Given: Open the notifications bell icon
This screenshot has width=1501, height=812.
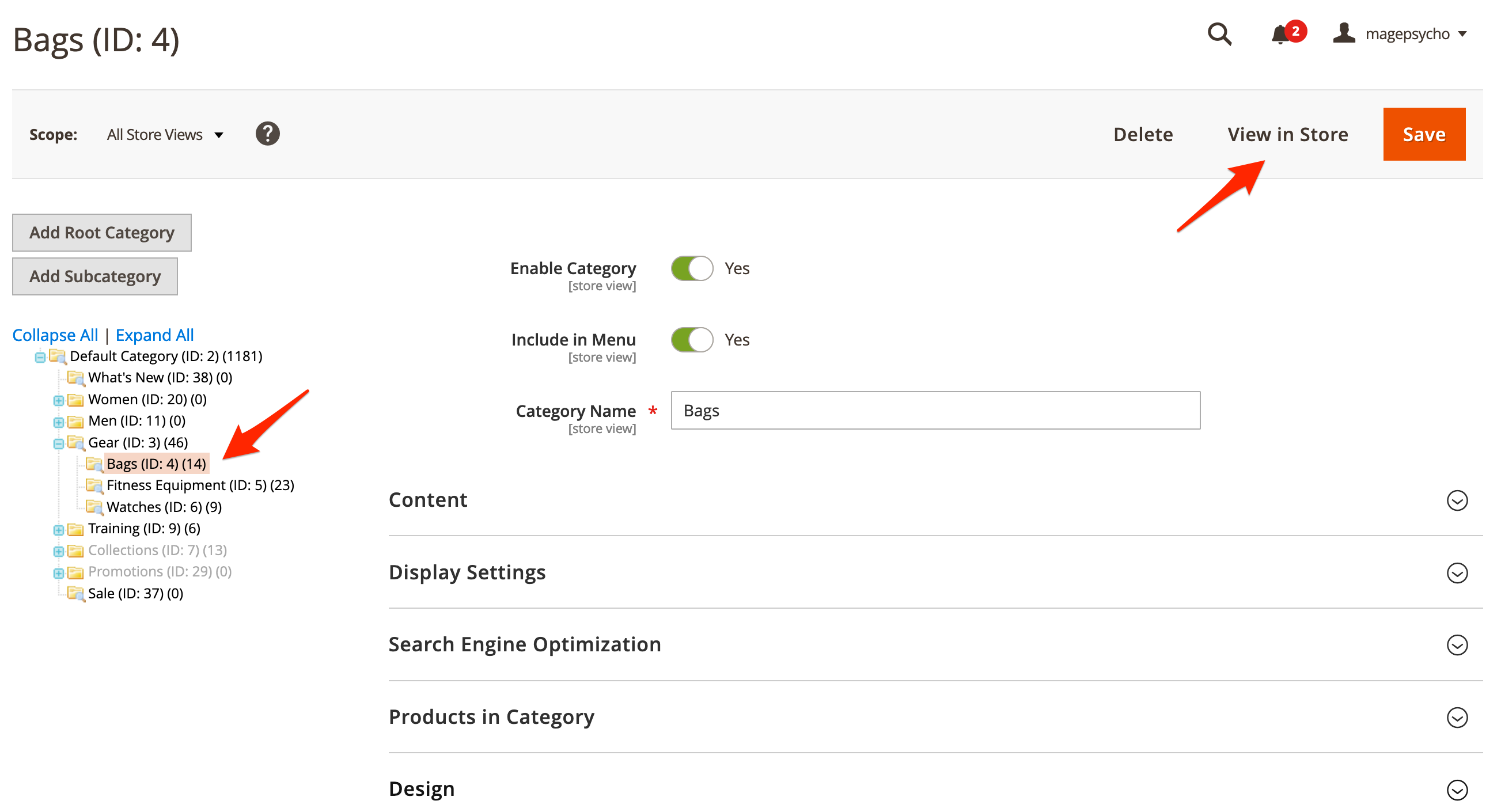Looking at the screenshot, I should [x=1279, y=35].
